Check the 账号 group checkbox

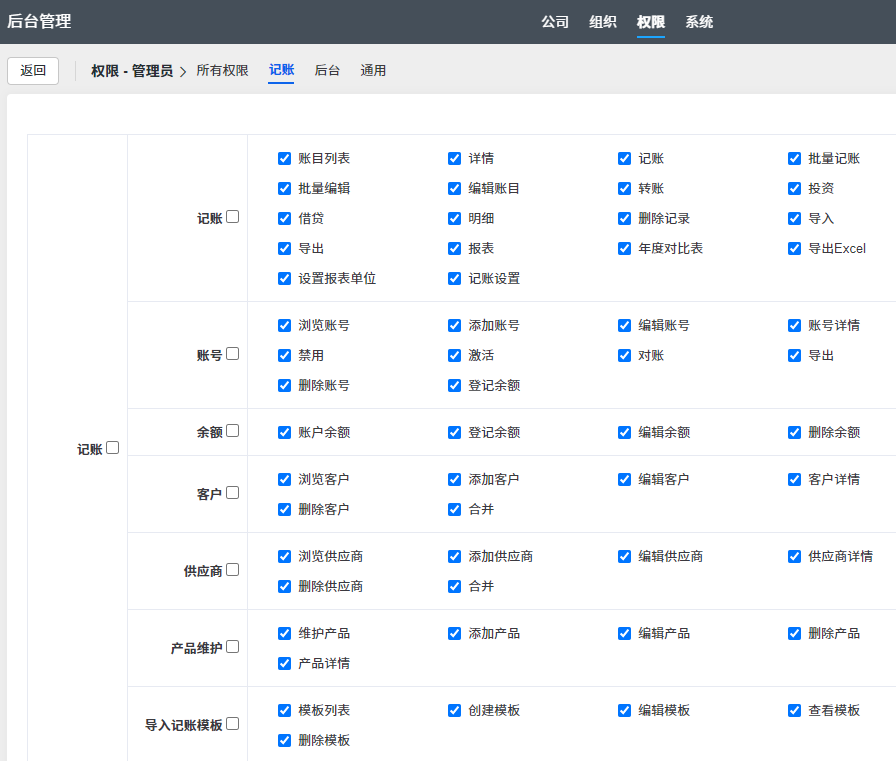pyautogui.click(x=233, y=354)
